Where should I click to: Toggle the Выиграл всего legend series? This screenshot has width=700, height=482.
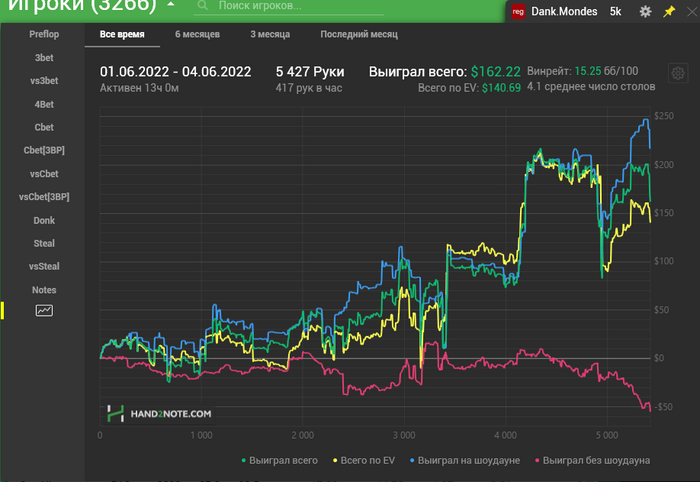pyautogui.click(x=279, y=460)
